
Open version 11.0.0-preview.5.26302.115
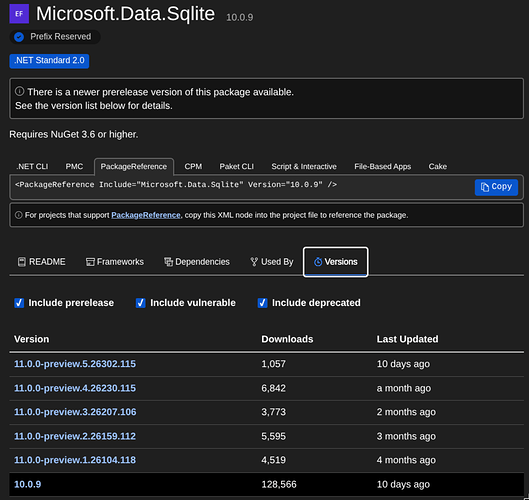pos(75,364)
